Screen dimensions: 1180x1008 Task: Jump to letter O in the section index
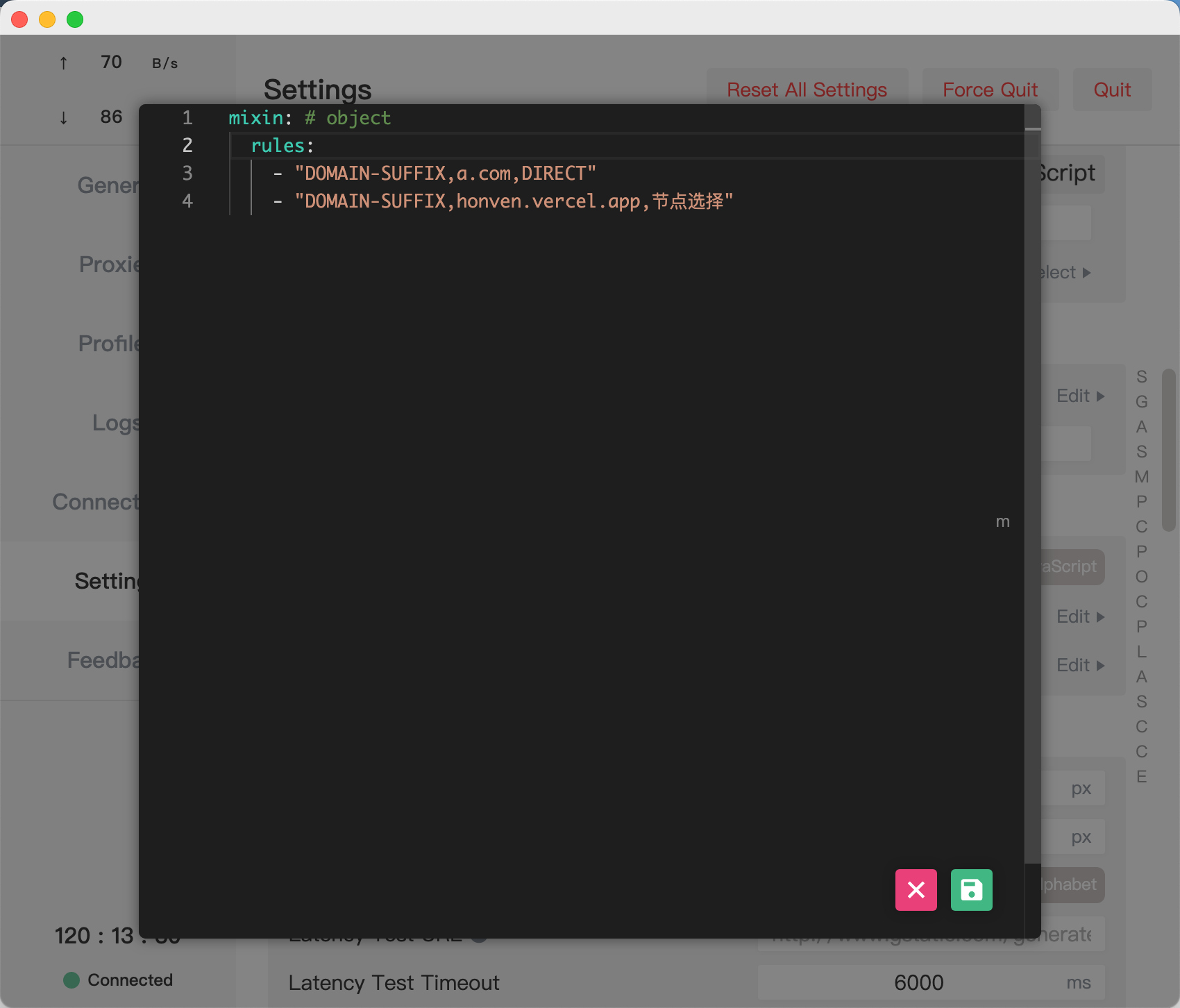(1141, 577)
